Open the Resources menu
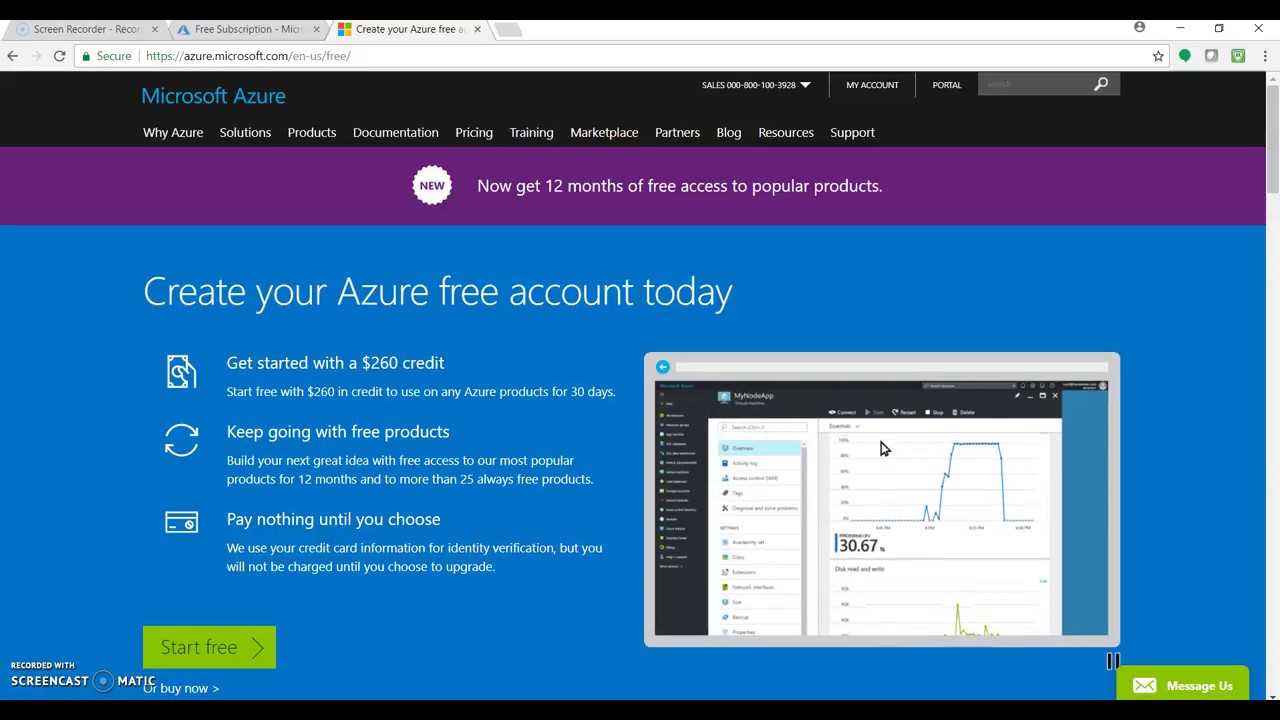Screen dimensions: 1280x720 pyautogui.click(x=786, y=132)
